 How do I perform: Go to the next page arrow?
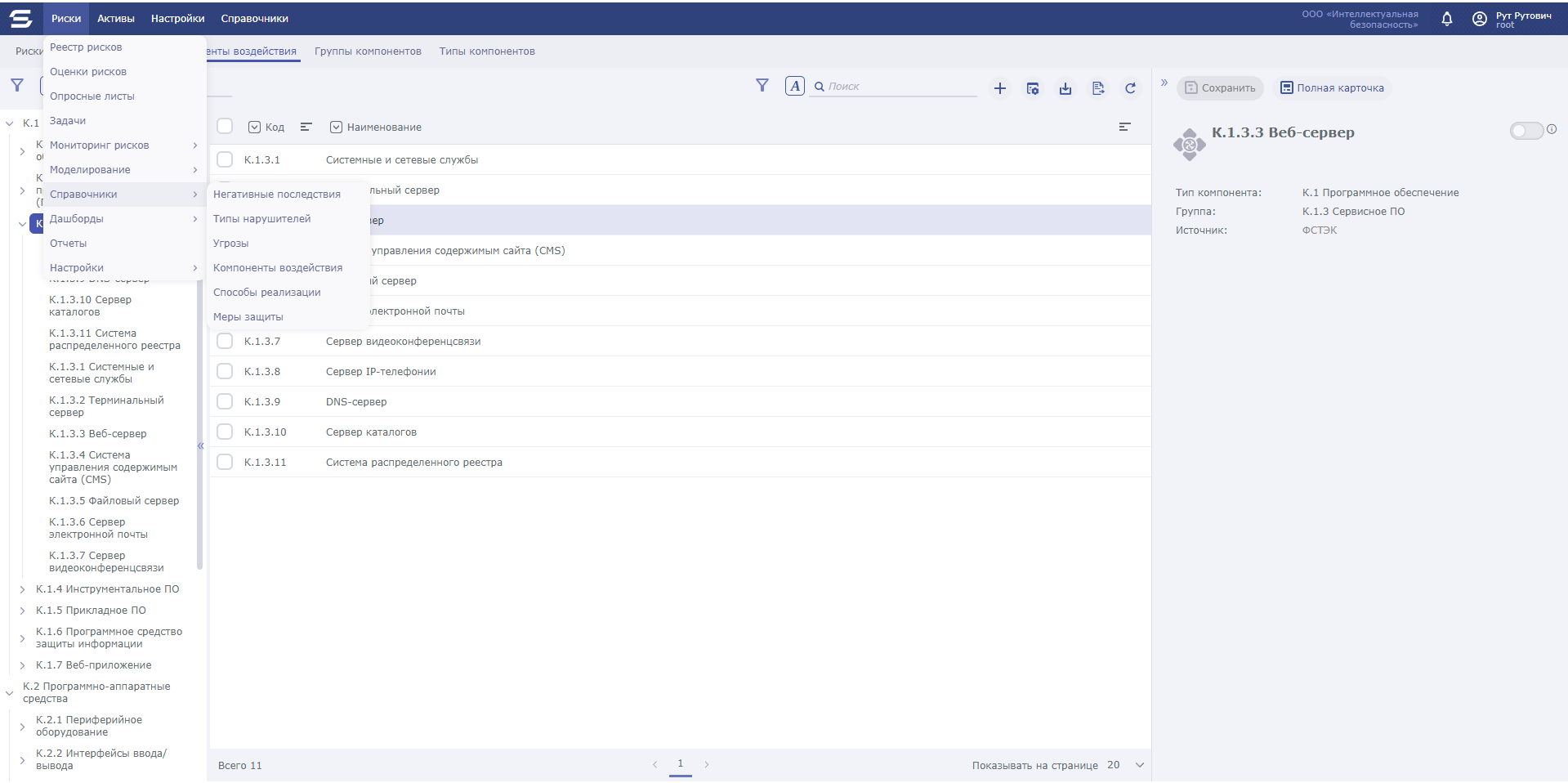pyautogui.click(x=707, y=765)
